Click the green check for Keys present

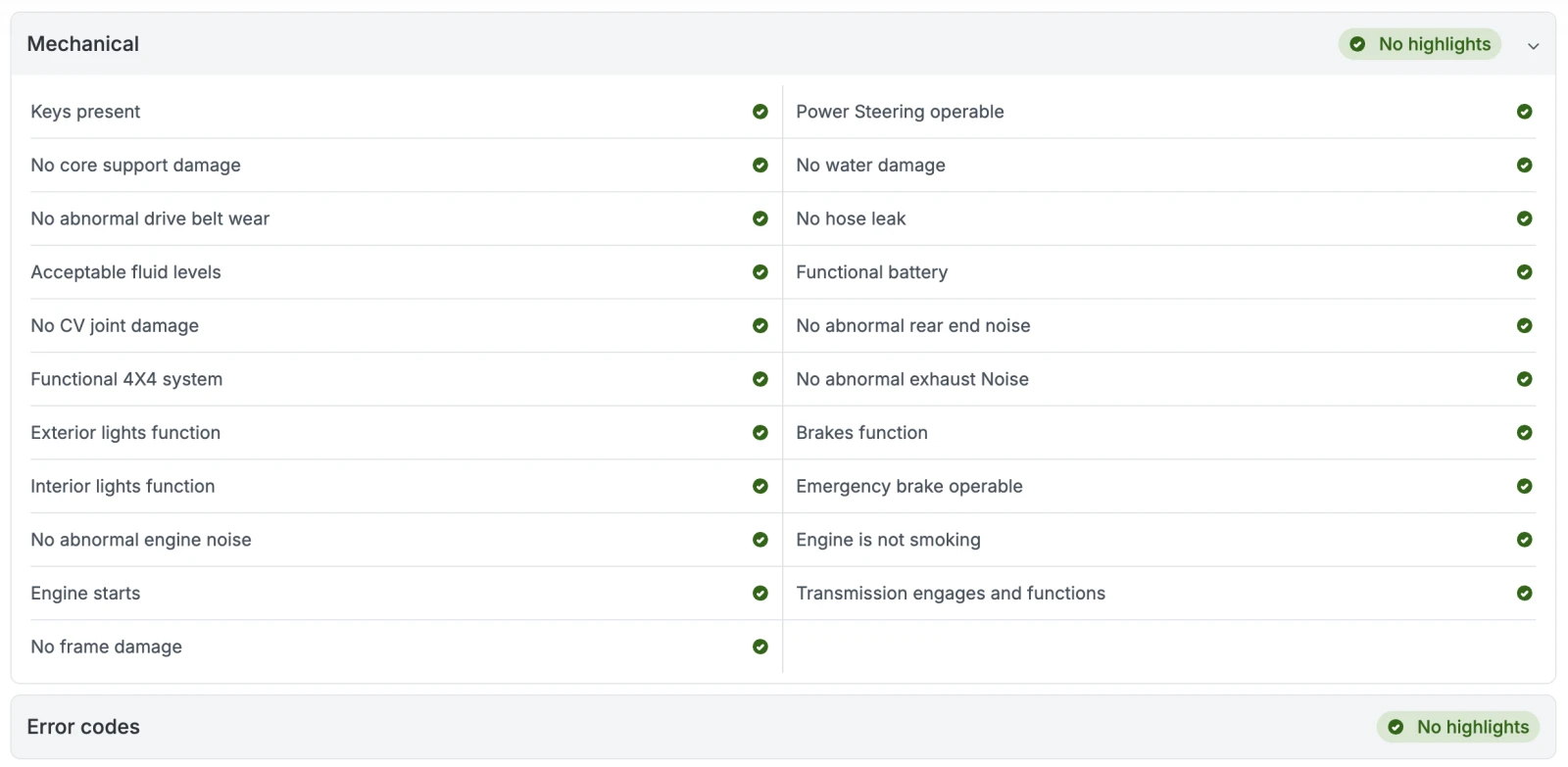click(x=760, y=112)
